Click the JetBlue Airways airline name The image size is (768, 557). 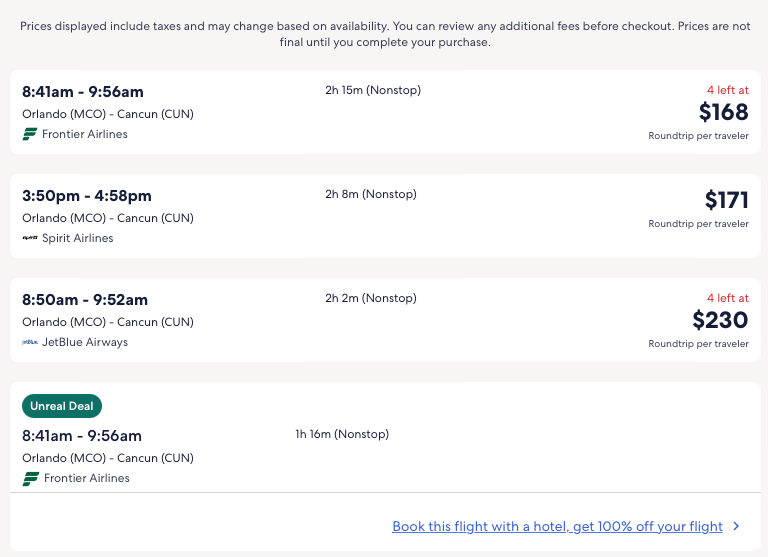point(85,342)
